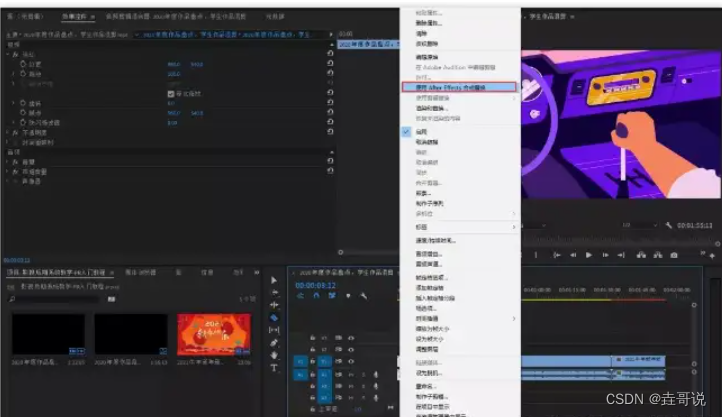
Task: Go to In point in program monitor
Action: (x=557, y=255)
